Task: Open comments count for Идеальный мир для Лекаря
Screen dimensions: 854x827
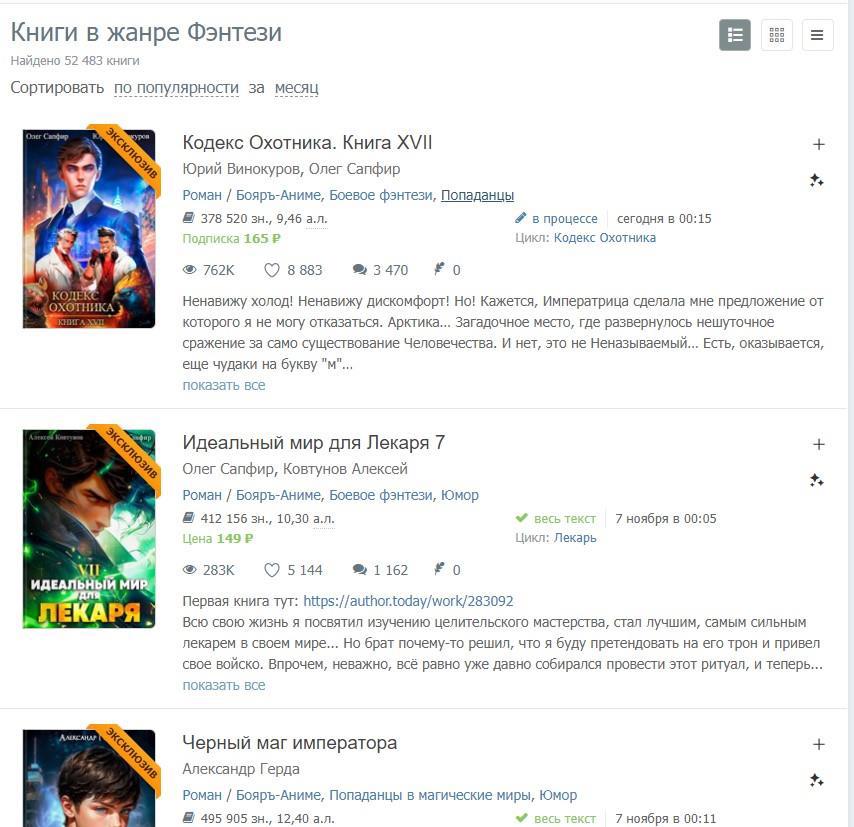Action: click(380, 570)
